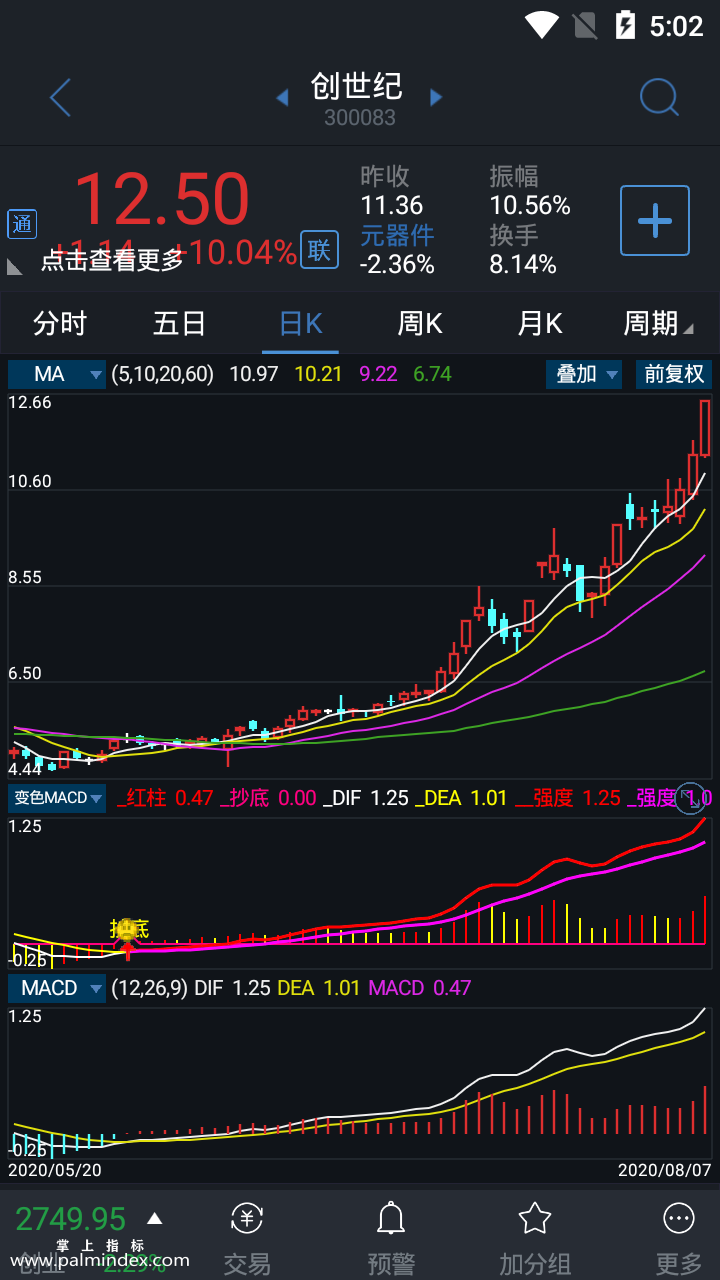This screenshot has width=720, height=1280.
Task: Open the 变色MACD indicator dropdown
Action: (x=57, y=798)
